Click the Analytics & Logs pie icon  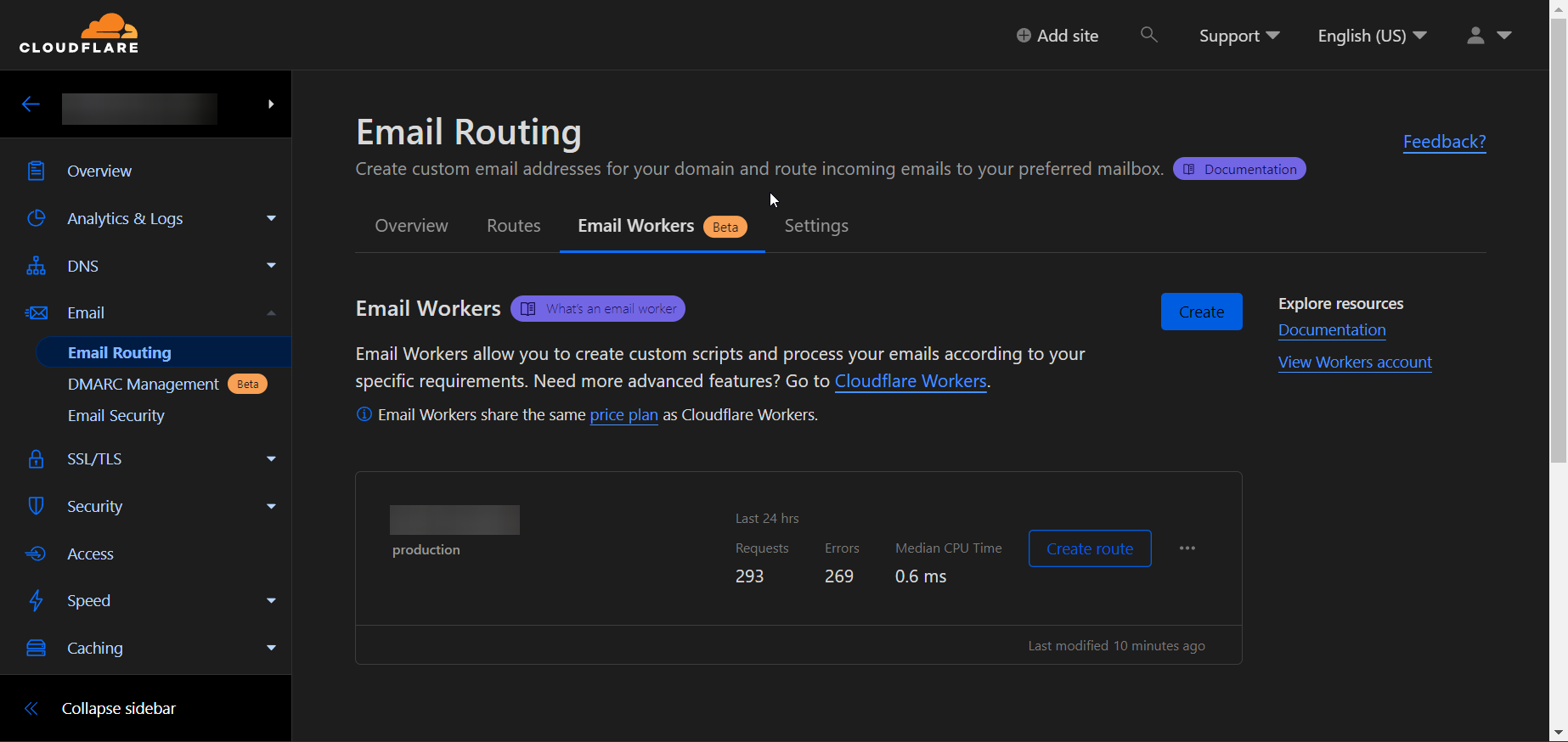36,218
